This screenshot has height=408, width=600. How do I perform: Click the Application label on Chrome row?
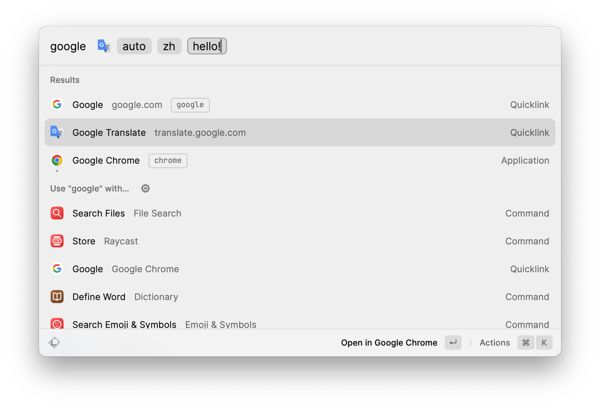(x=525, y=160)
